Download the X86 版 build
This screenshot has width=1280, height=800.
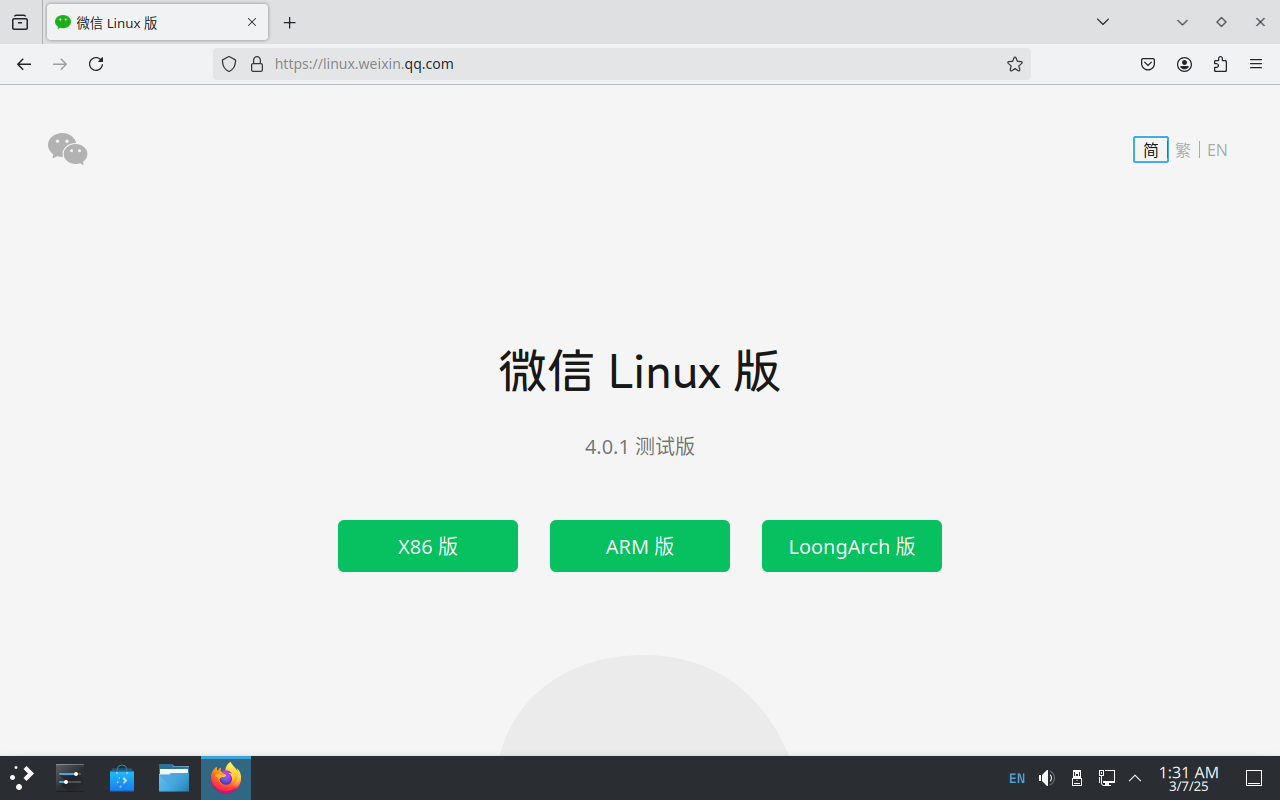pos(428,546)
